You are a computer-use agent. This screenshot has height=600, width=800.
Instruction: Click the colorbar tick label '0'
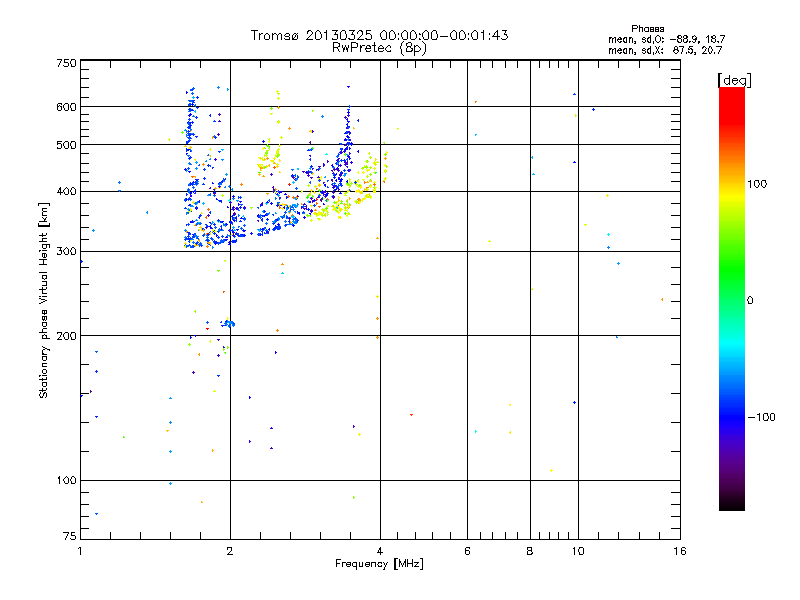750,301
